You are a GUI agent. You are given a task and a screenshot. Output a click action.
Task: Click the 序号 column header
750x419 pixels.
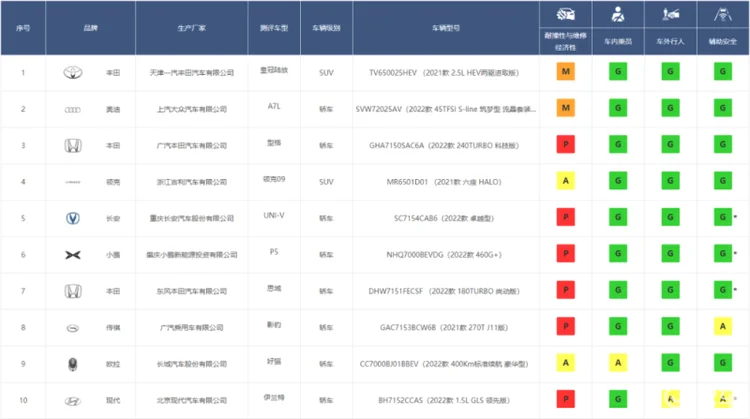(23, 28)
